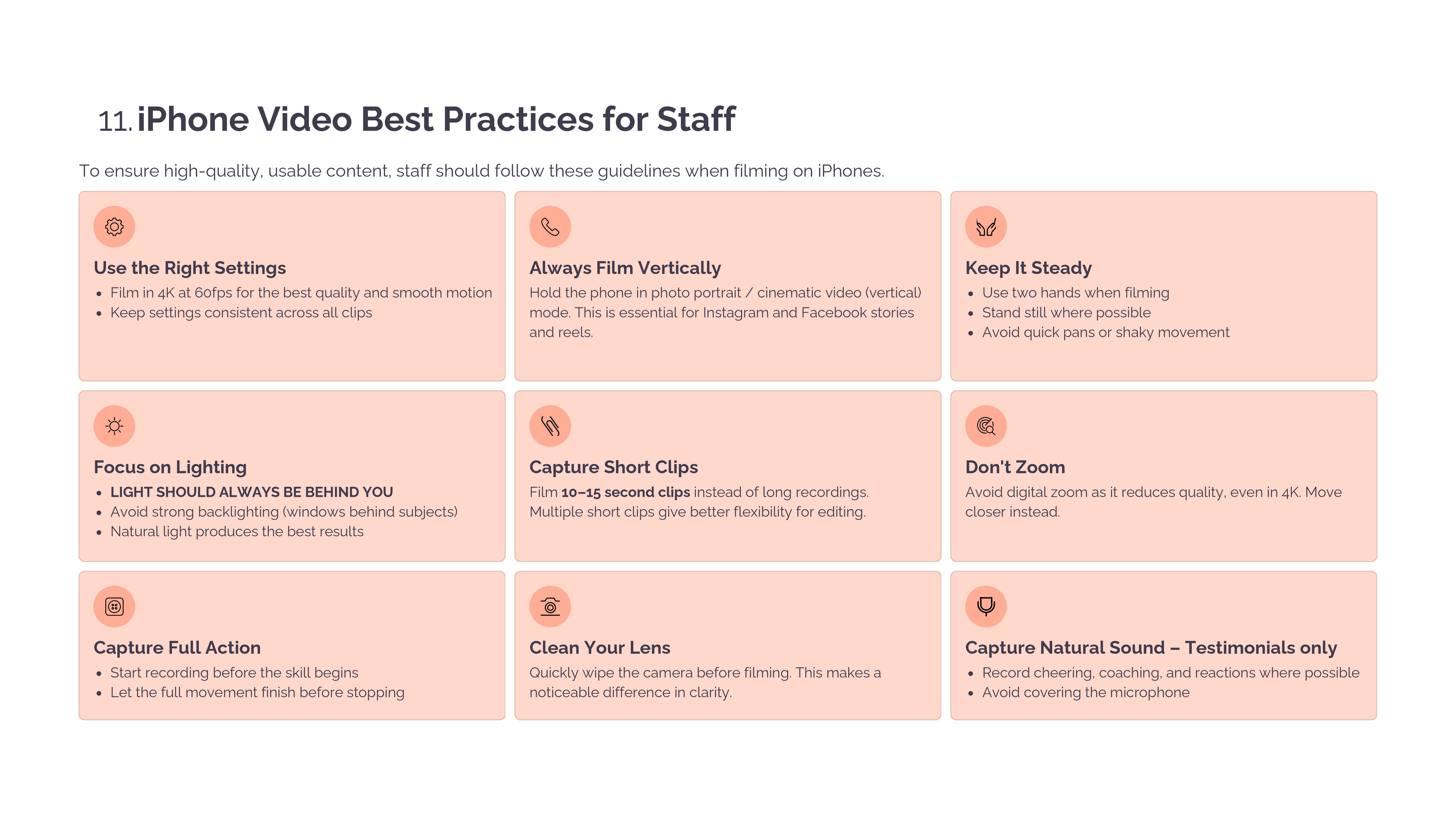This screenshot has height=819, width=1456.
Task: Click the bold LIGHT SHOULD ALWAYS BE BEHIND YOU text
Action: [x=251, y=492]
